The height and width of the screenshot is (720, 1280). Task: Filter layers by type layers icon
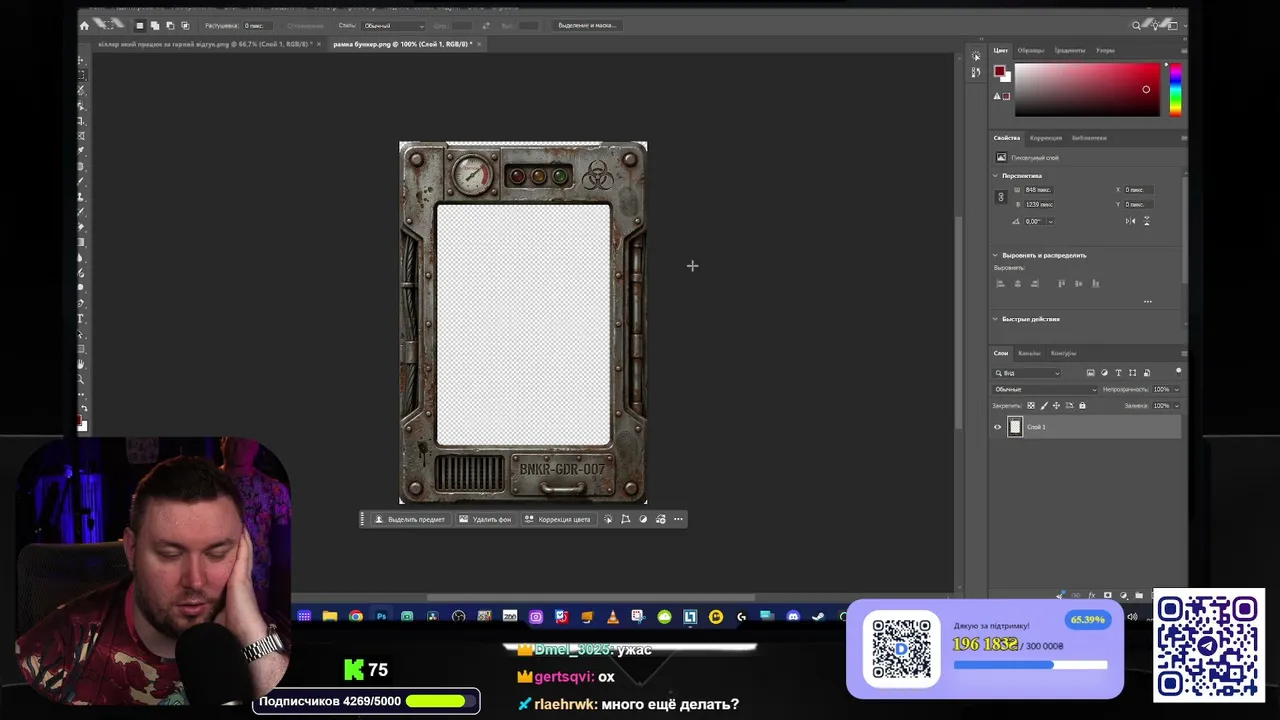(x=1118, y=373)
